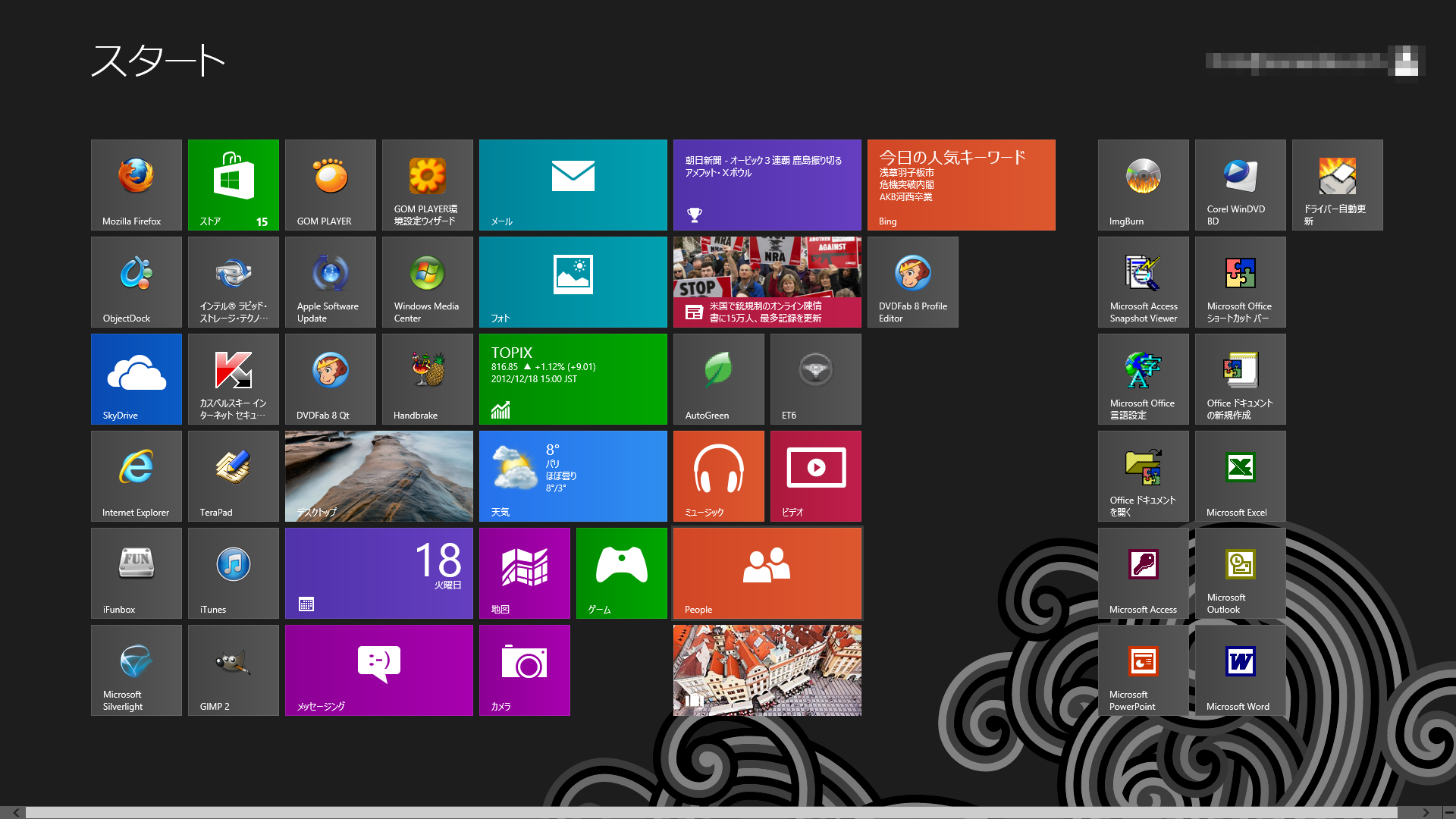Click the user account picture at top right
The image size is (1456, 819).
point(1407,61)
